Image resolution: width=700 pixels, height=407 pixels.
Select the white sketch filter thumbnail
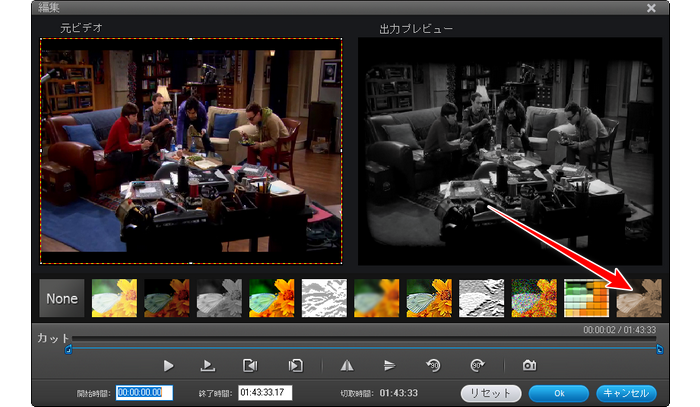click(323, 298)
